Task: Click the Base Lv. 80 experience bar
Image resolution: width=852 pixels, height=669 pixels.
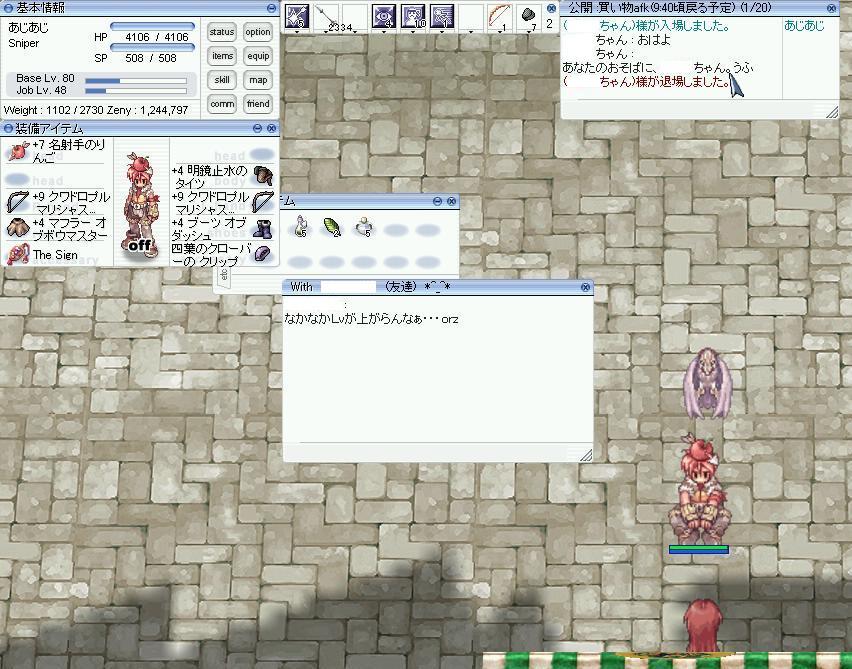Action: click(x=136, y=81)
